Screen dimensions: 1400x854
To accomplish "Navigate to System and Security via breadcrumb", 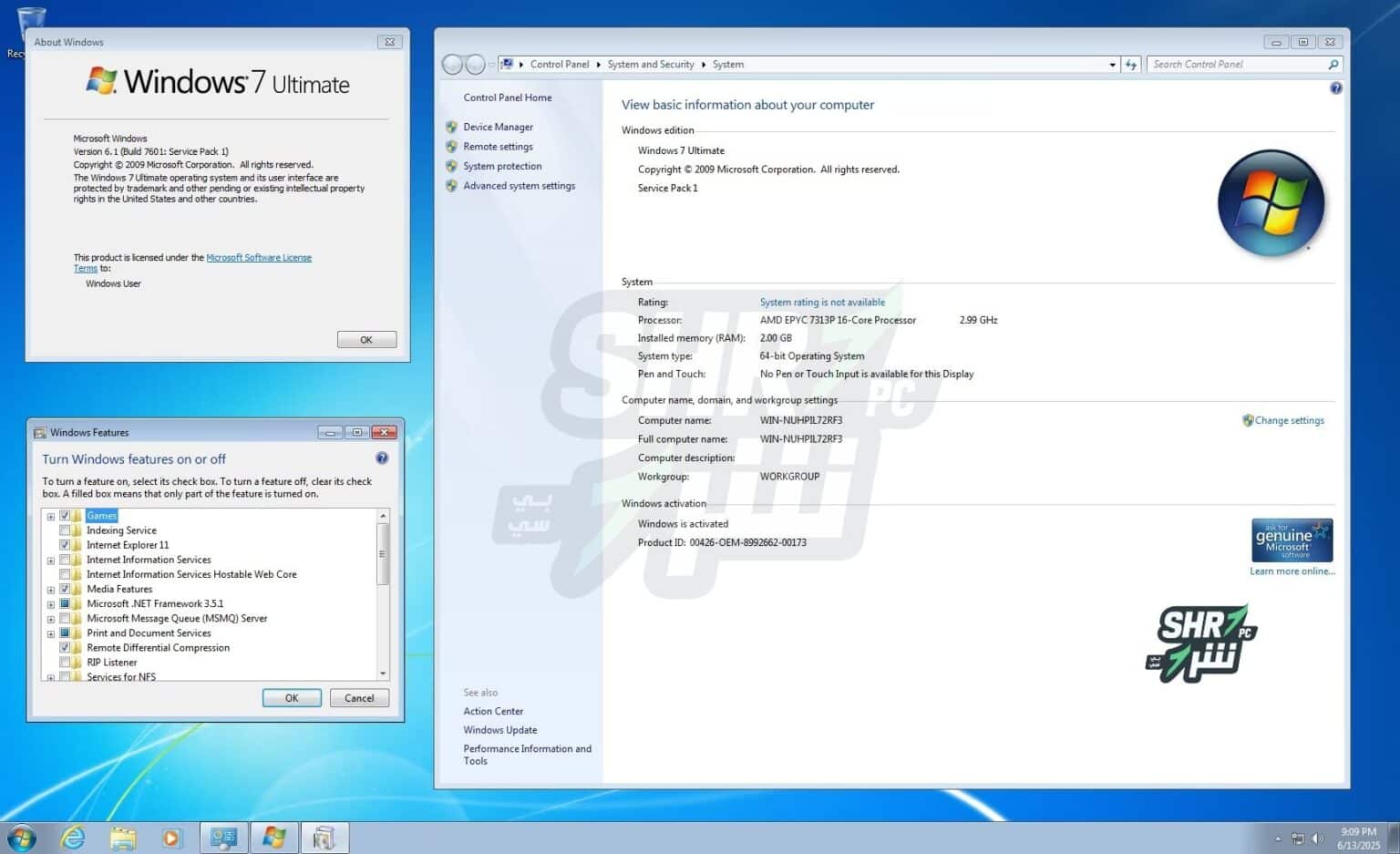I will click(x=650, y=64).
